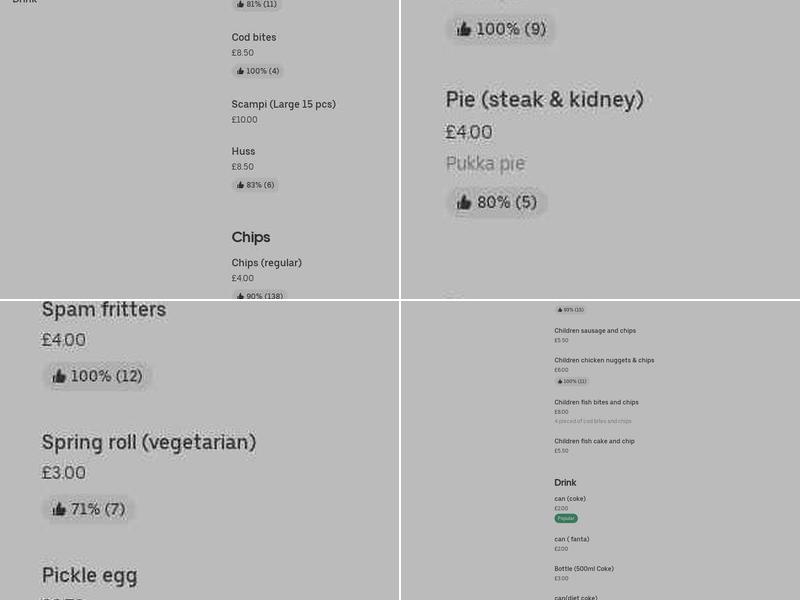This screenshot has width=800, height=600.
Task: Click the thumbs-up rating on Cod bites
Action: (x=256, y=71)
